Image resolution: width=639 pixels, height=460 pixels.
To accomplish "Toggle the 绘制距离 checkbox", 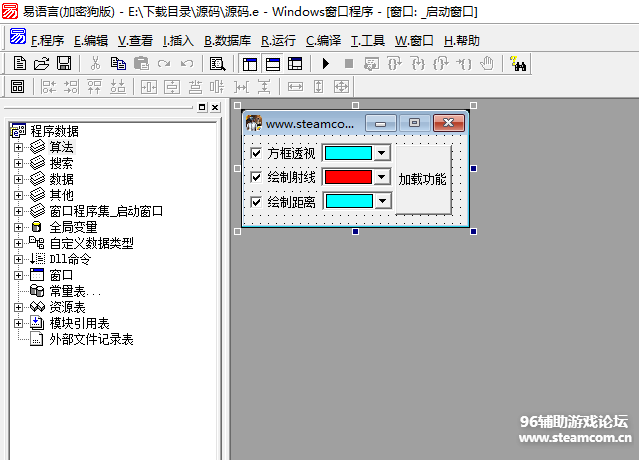I will (x=255, y=201).
